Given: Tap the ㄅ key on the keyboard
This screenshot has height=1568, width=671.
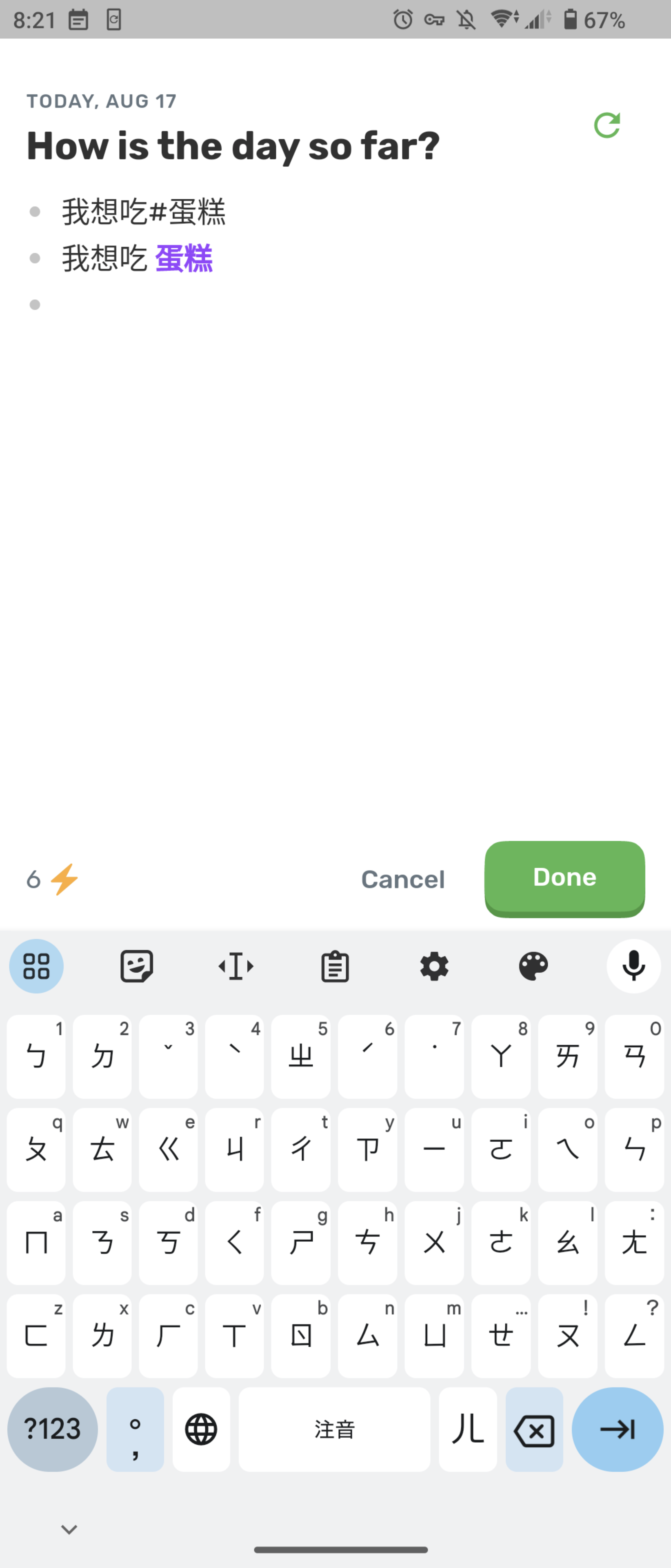Looking at the screenshot, I should [36, 1056].
